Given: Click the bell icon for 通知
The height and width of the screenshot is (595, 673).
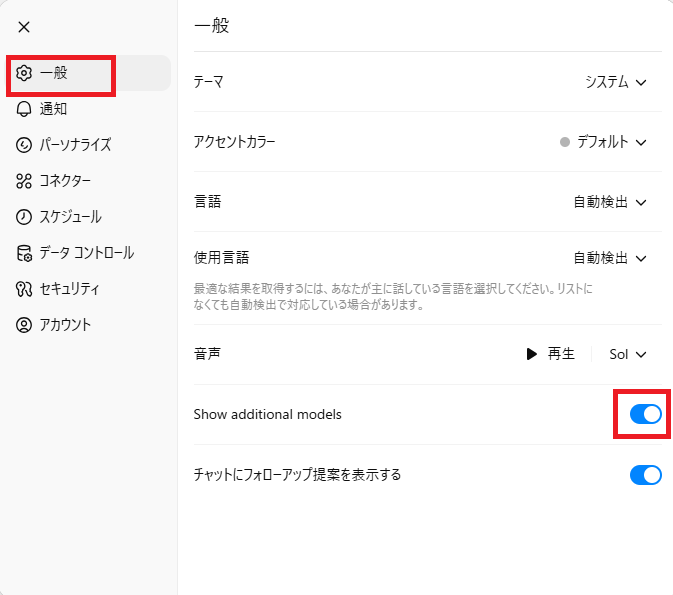Looking at the screenshot, I should (x=24, y=109).
